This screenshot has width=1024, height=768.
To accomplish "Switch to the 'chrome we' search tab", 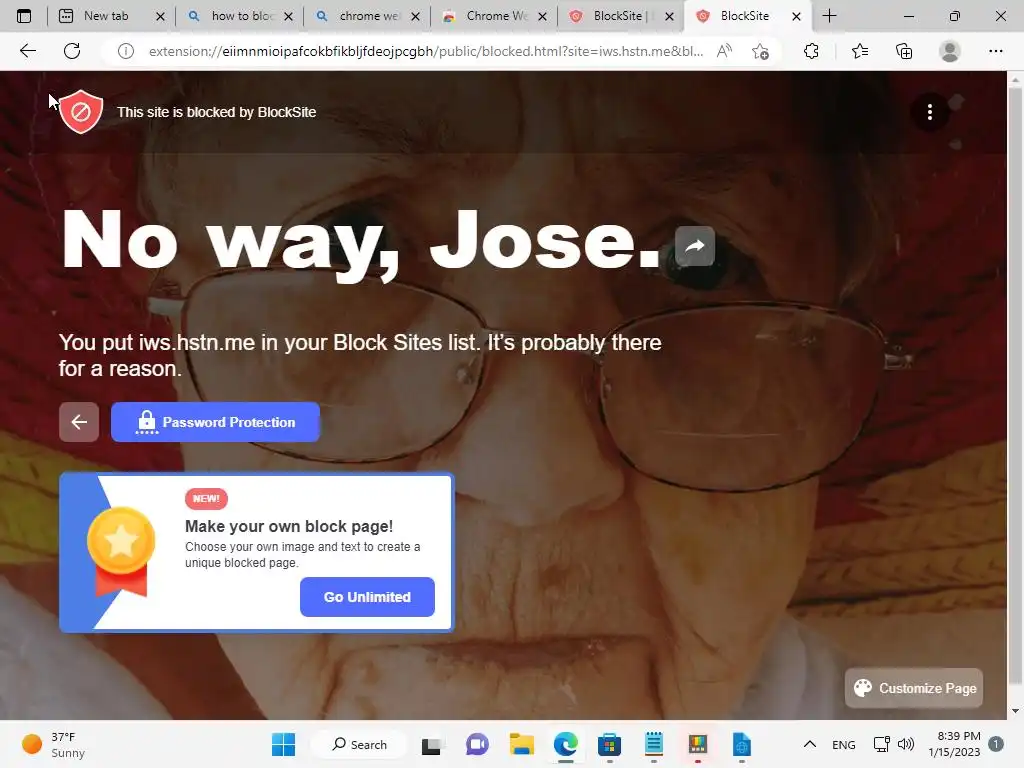I will coord(370,16).
